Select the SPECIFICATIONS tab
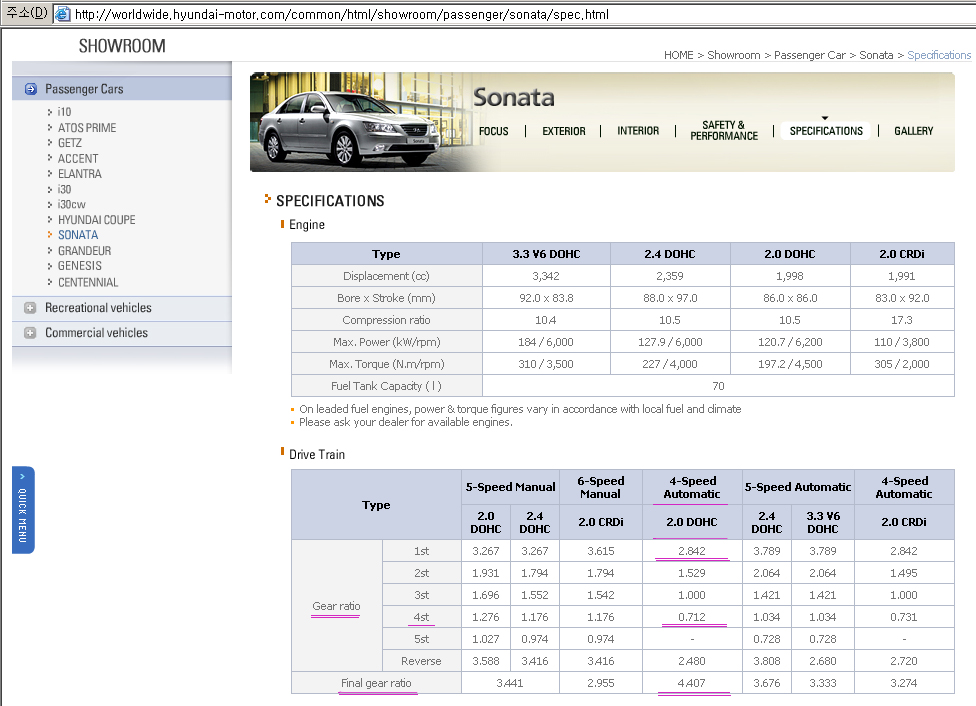 click(826, 131)
